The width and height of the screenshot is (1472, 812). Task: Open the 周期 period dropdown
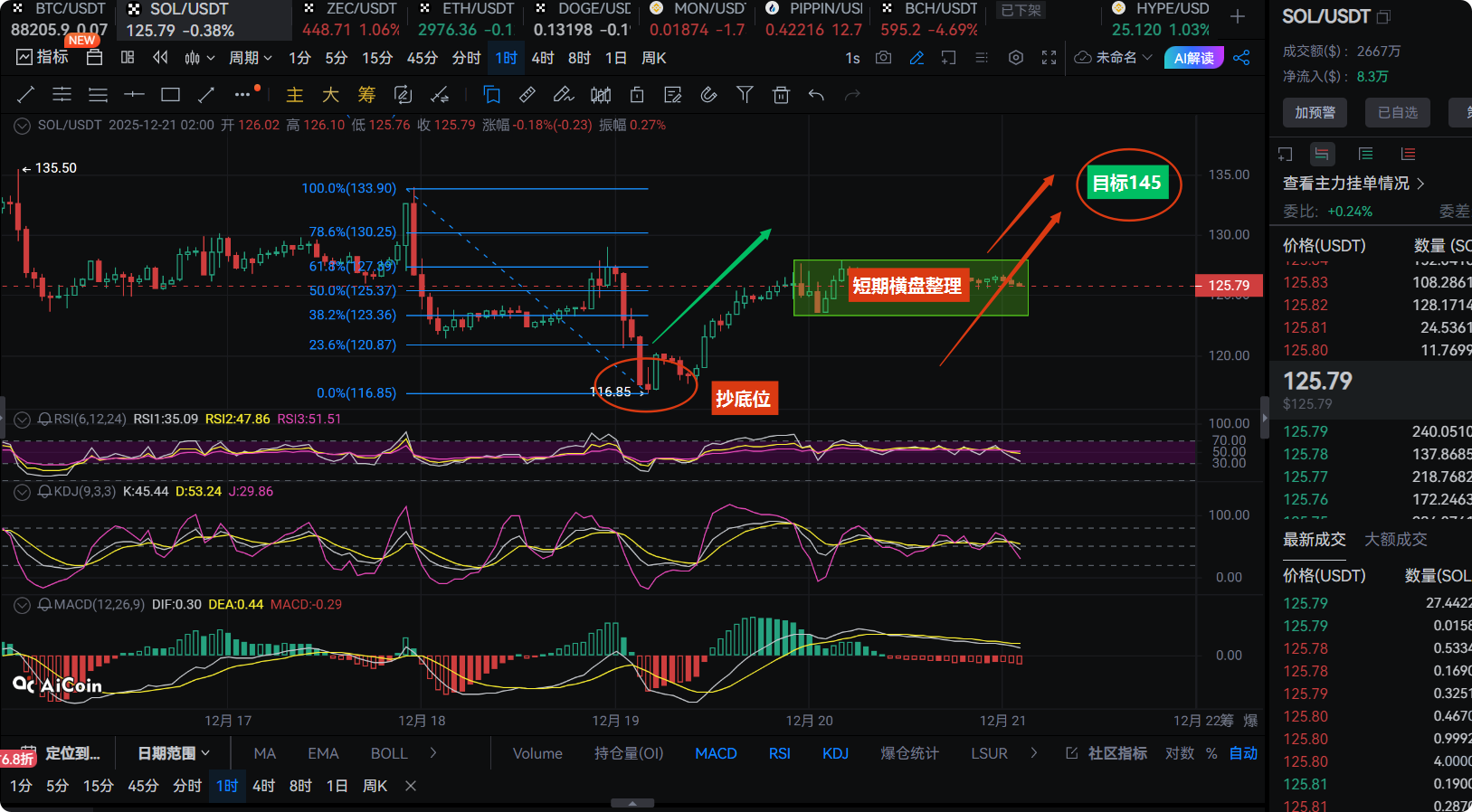250,58
